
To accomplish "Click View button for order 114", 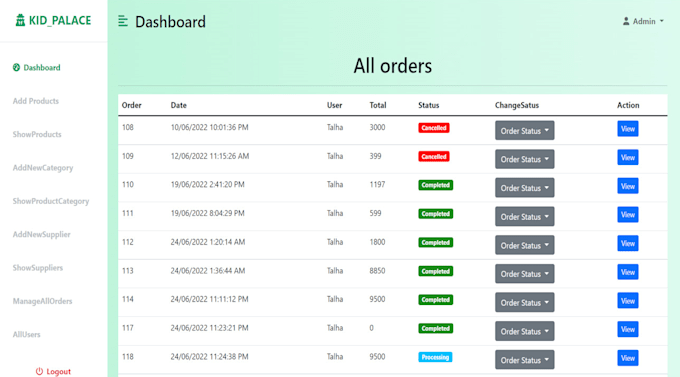I will click(x=628, y=301).
